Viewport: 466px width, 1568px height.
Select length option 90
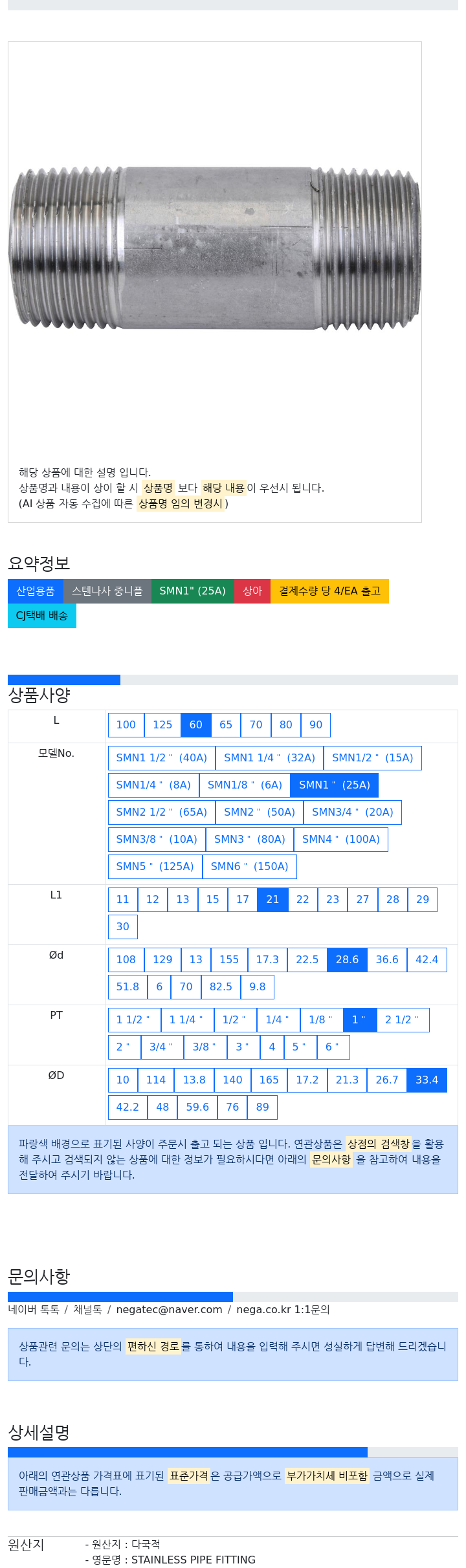316,725
